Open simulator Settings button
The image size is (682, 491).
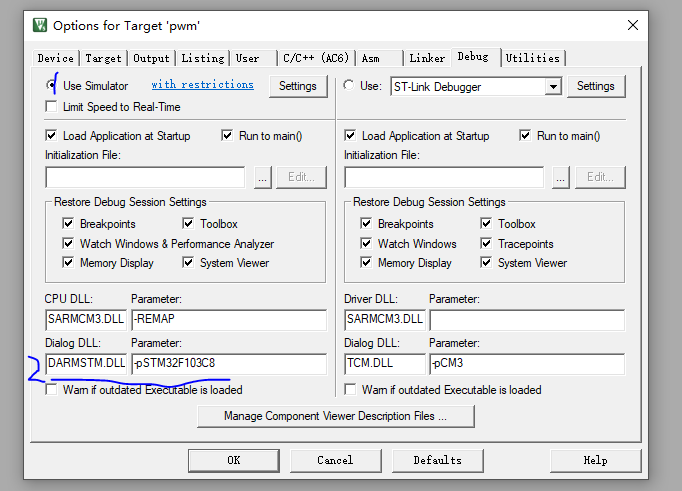[298, 86]
